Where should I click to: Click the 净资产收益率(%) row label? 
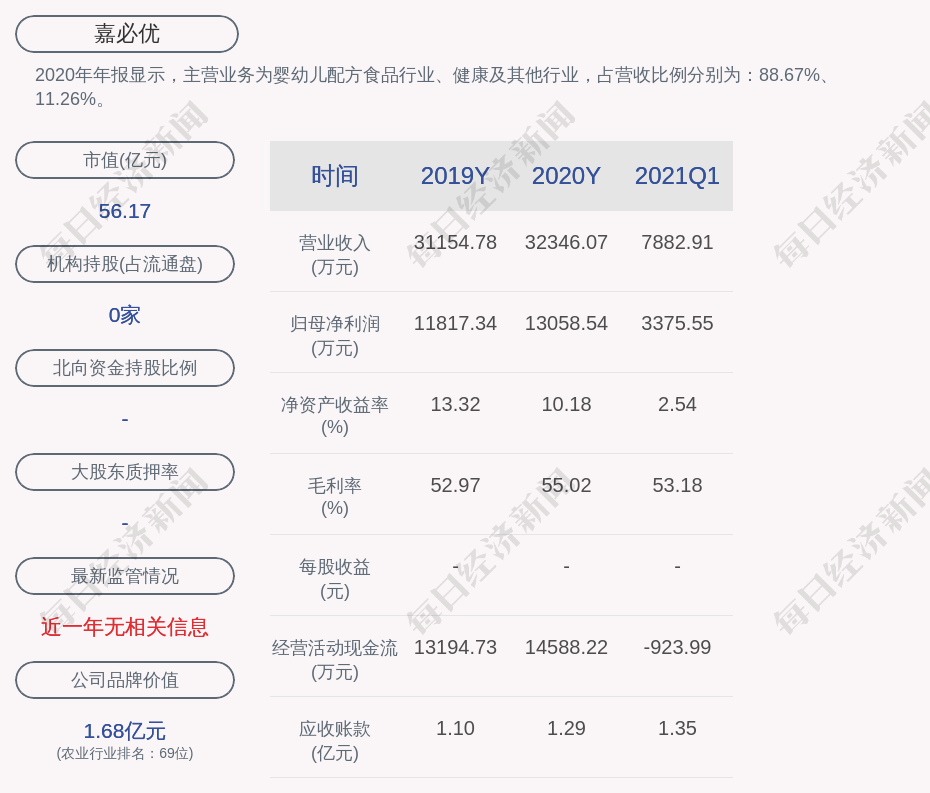click(335, 416)
